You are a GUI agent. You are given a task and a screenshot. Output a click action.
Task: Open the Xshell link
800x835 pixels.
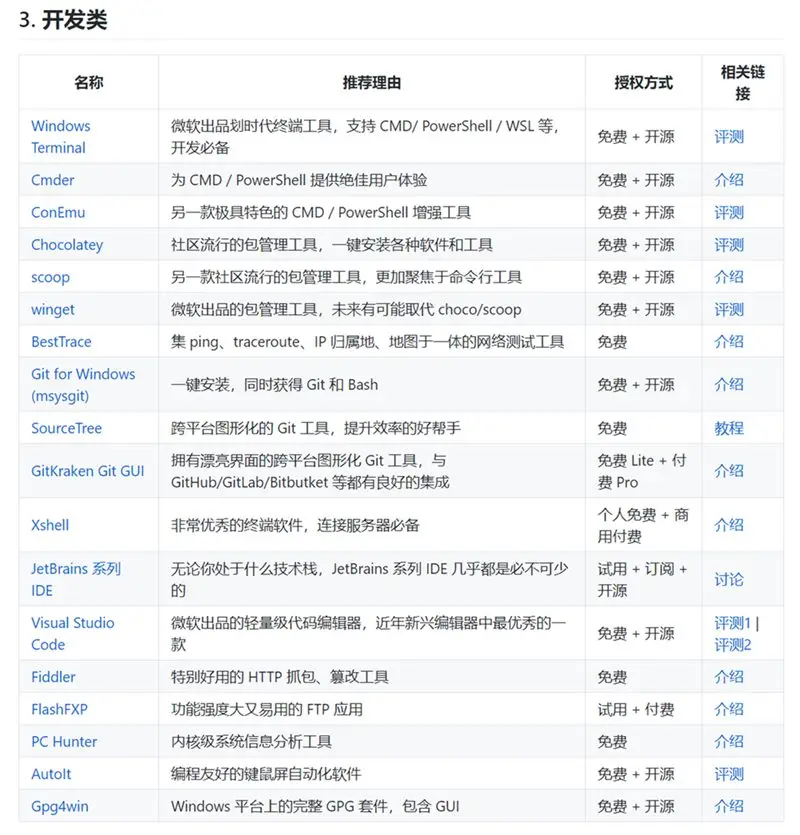coord(50,525)
